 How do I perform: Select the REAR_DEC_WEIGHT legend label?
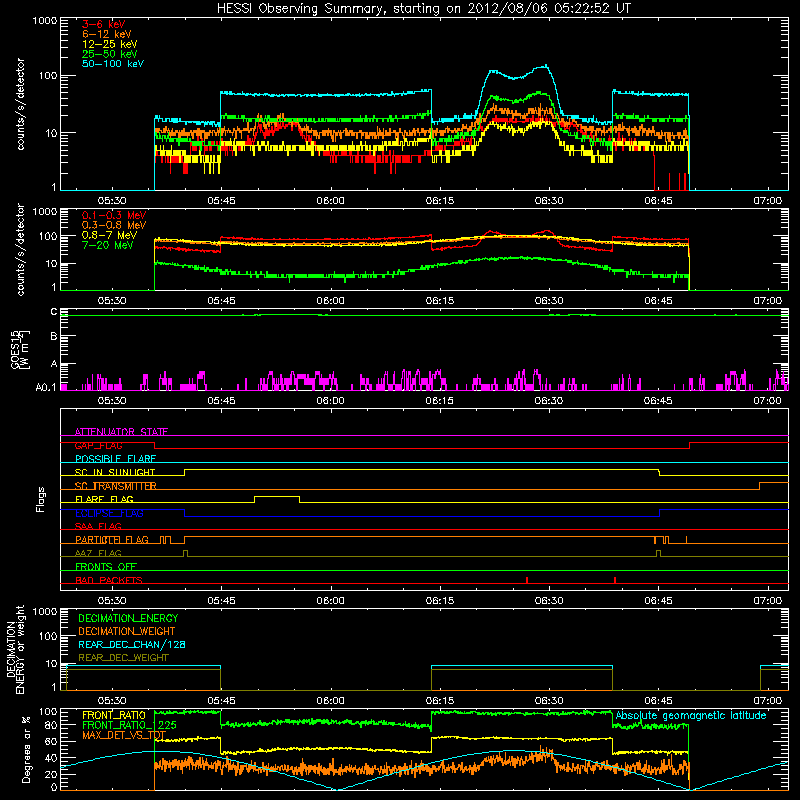click(123, 658)
